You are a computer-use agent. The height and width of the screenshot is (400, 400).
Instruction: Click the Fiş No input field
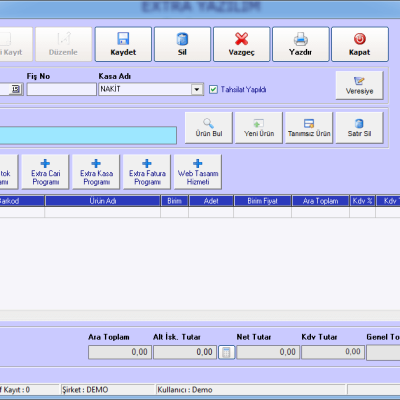tap(61, 89)
